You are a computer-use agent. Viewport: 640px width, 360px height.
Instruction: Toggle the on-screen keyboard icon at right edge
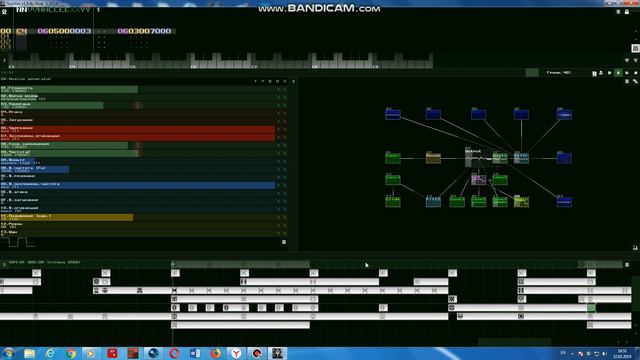coord(636,48)
